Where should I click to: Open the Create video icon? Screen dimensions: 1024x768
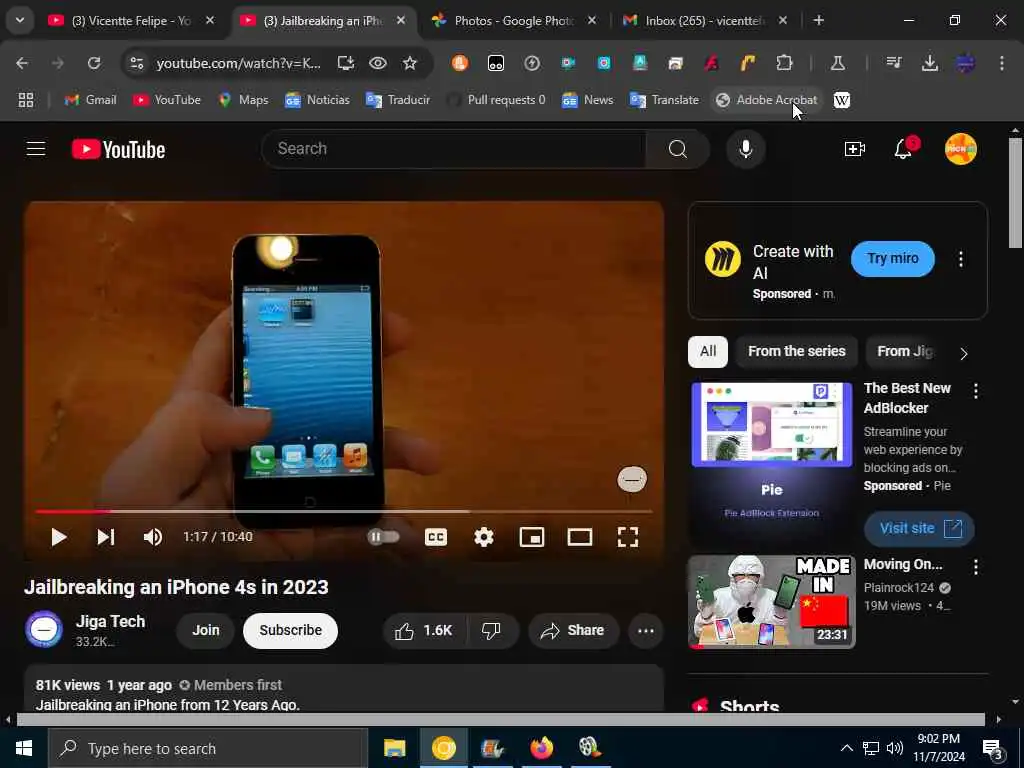[854, 149]
